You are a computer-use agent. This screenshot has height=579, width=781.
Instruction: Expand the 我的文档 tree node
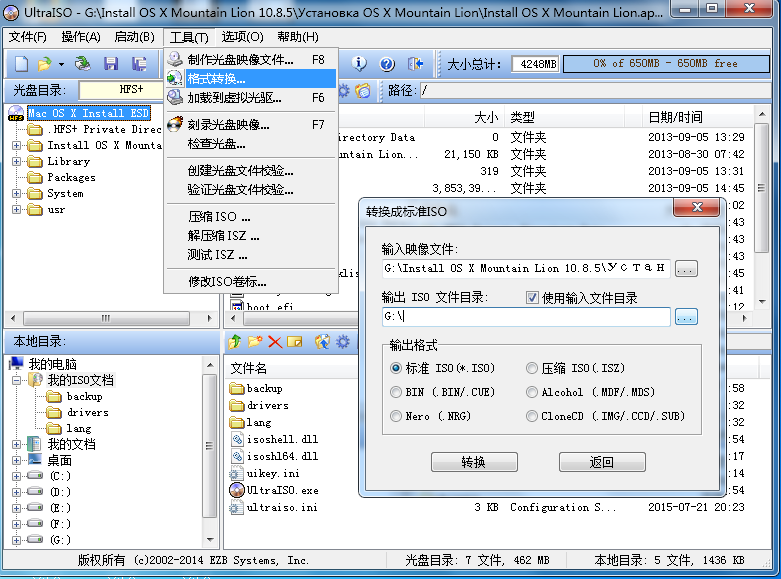16,444
